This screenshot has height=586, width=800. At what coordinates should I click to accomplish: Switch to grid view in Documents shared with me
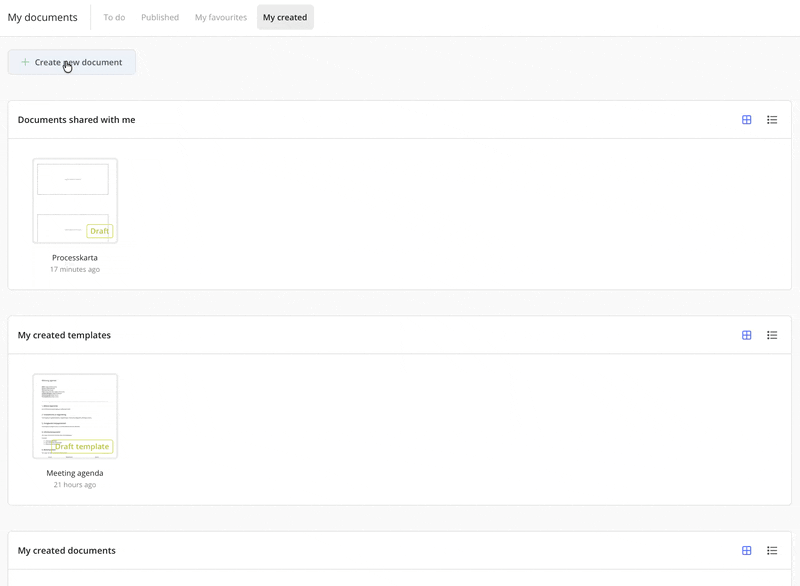click(x=746, y=120)
